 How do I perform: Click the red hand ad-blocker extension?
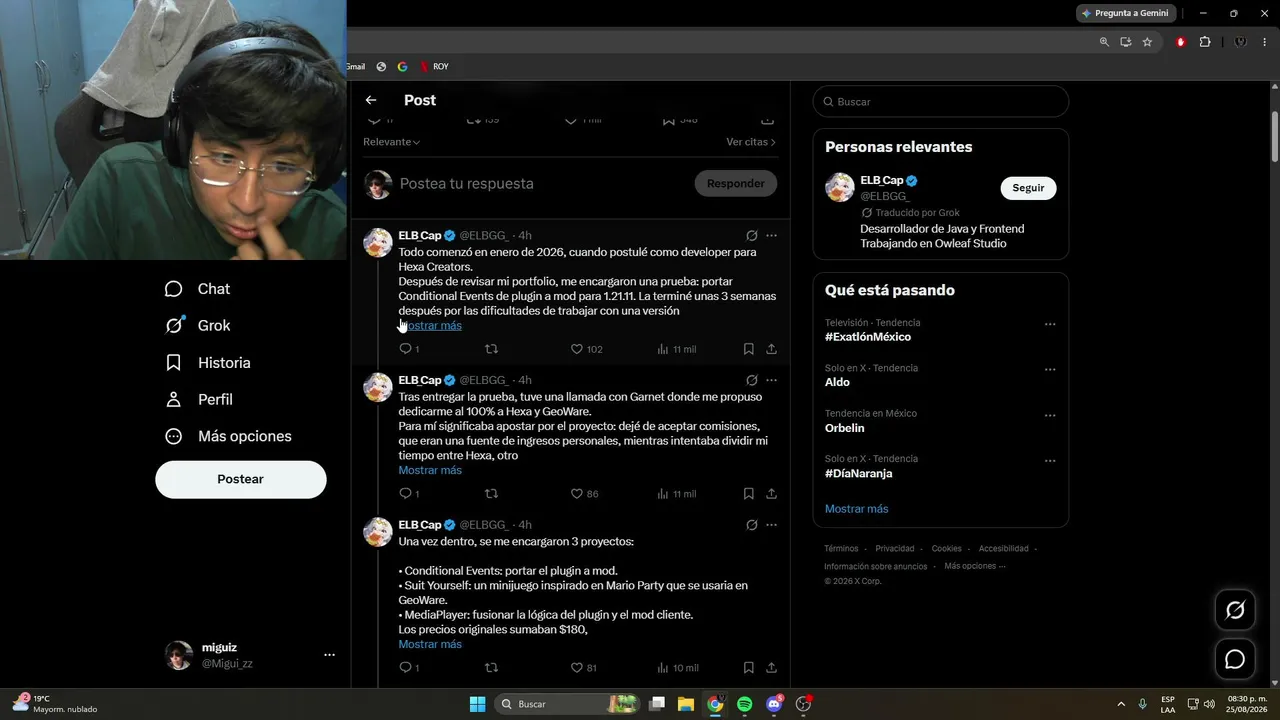tap(1181, 42)
